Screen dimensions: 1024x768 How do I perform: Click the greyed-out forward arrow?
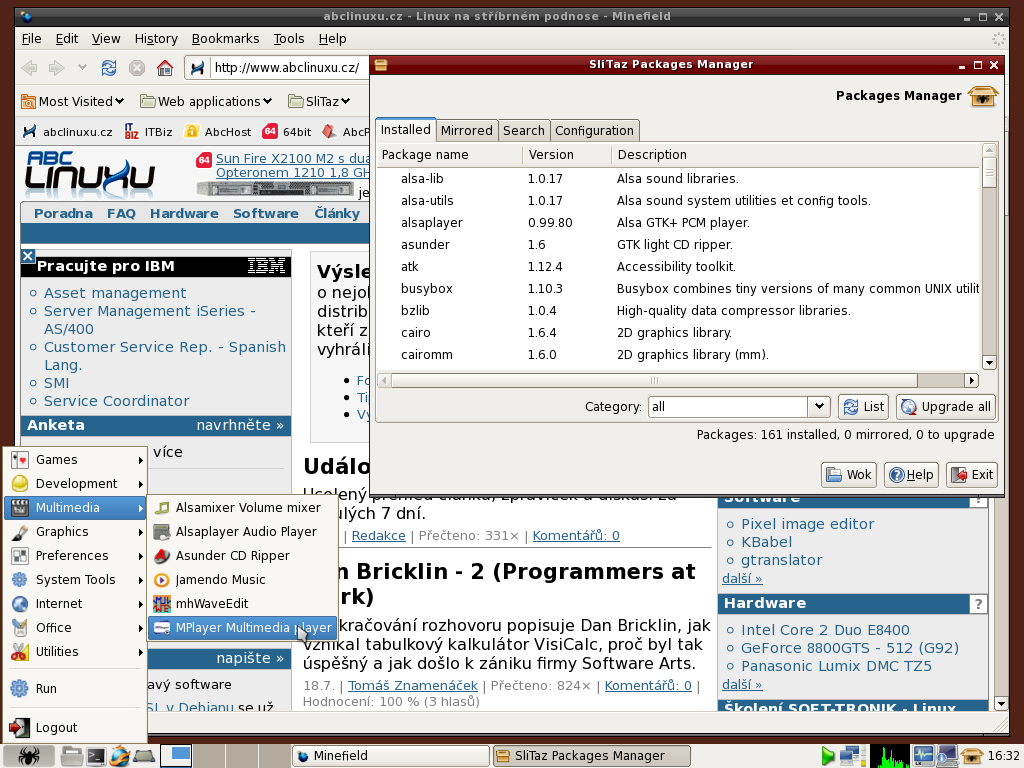(57, 67)
